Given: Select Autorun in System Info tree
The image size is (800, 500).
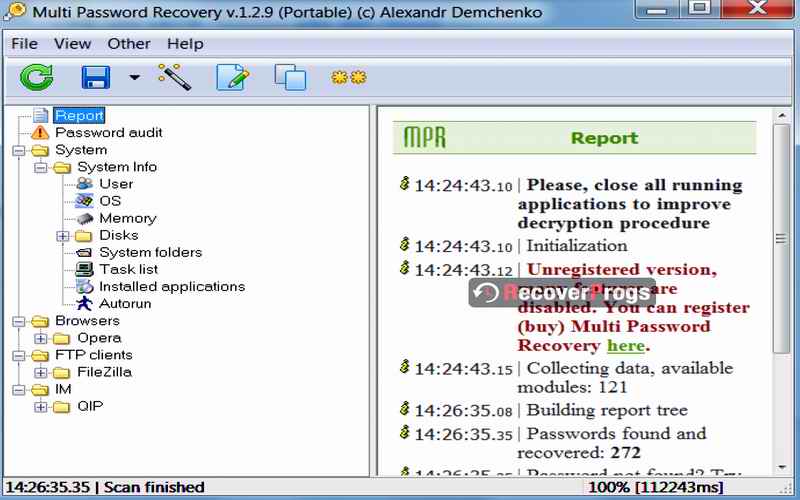Looking at the screenshot, I should 124,303.
